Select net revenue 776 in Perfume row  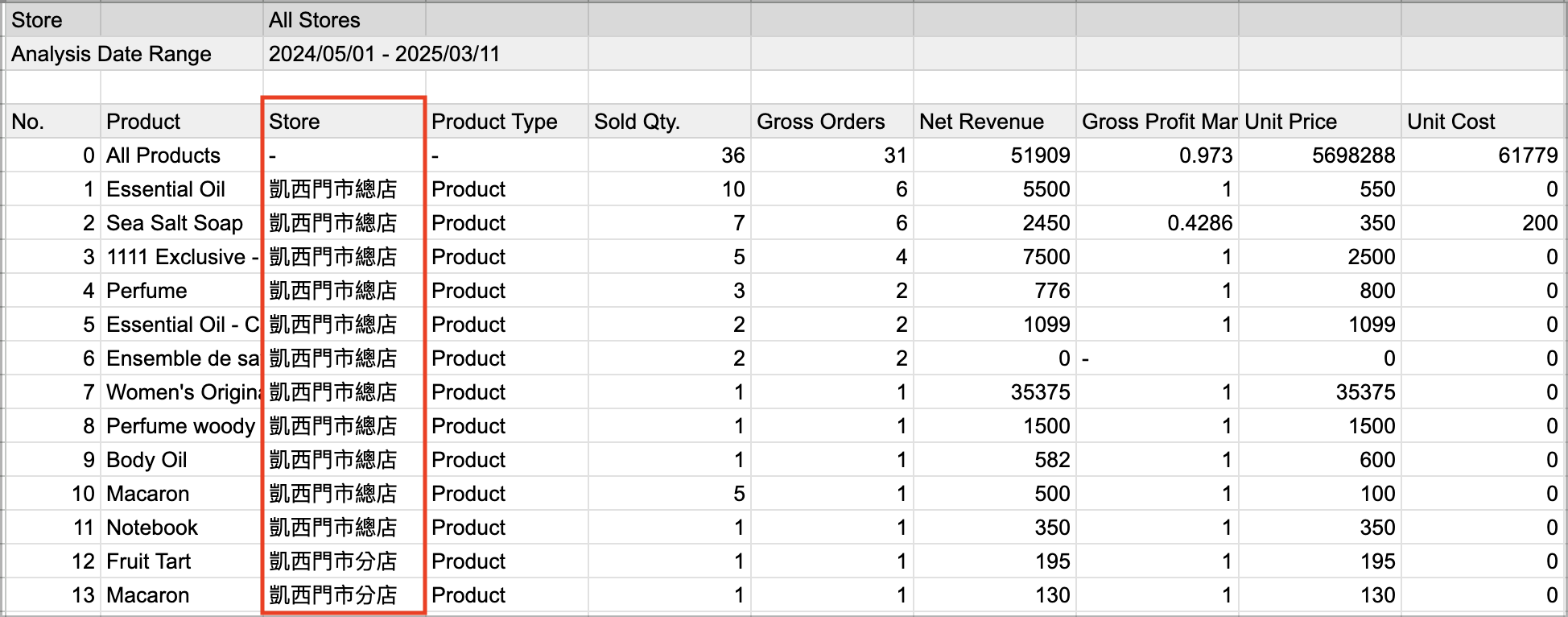995,291
